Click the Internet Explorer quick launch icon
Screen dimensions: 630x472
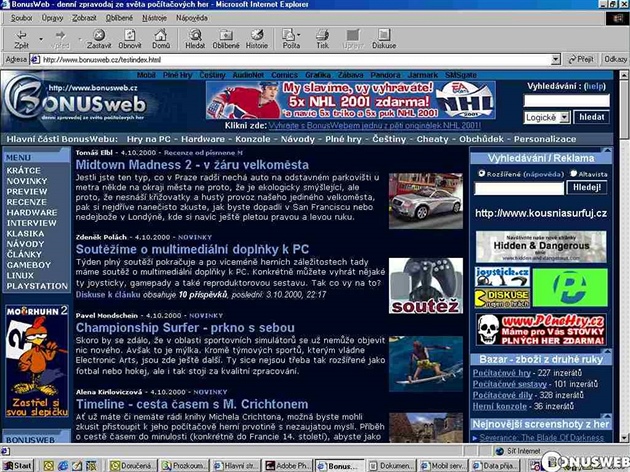pos(63,466)
